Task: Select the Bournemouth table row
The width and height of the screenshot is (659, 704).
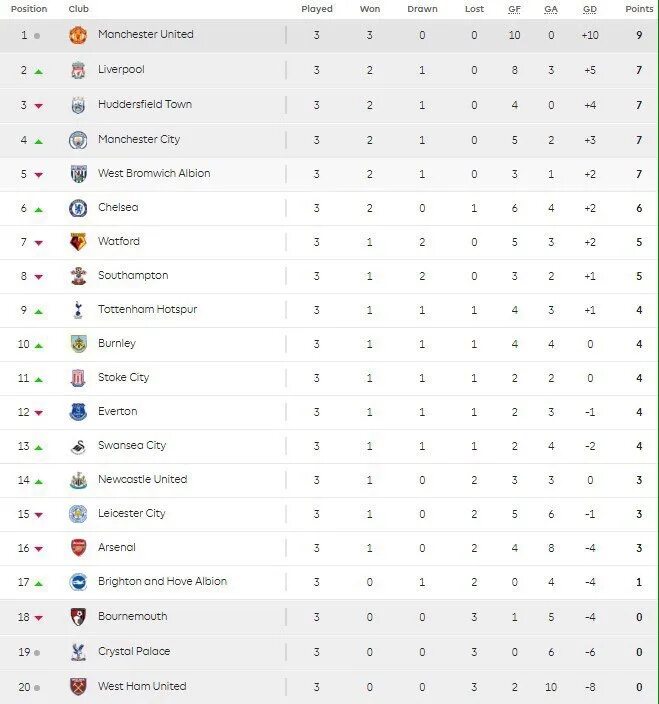Action: [x=329, y=617]
